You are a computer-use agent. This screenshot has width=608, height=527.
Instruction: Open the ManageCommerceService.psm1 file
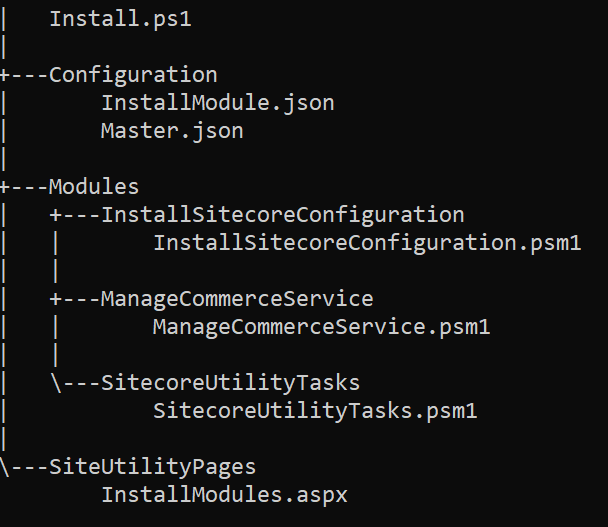322,326
